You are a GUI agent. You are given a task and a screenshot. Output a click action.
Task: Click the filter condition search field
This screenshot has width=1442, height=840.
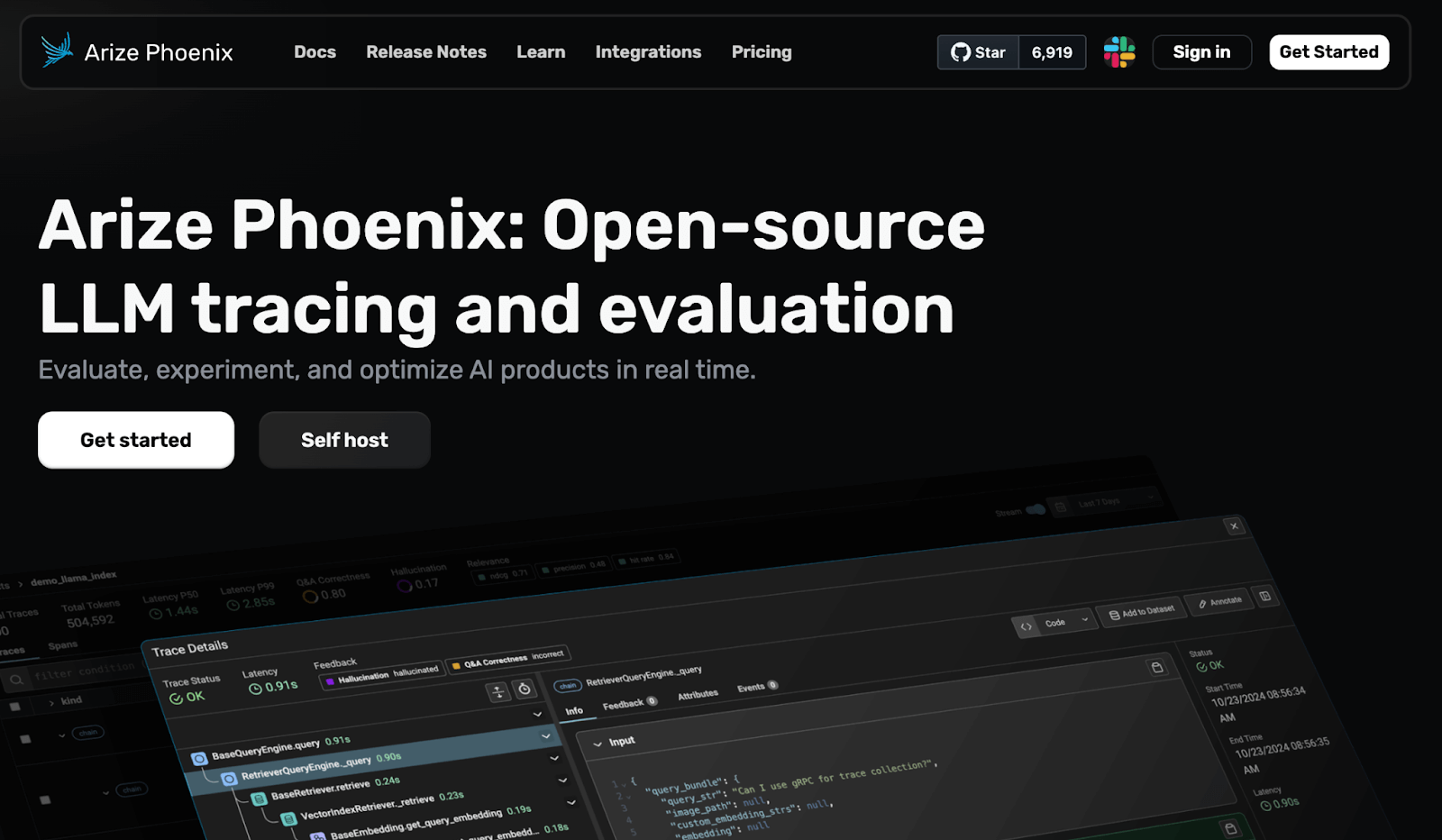(81, 672)
